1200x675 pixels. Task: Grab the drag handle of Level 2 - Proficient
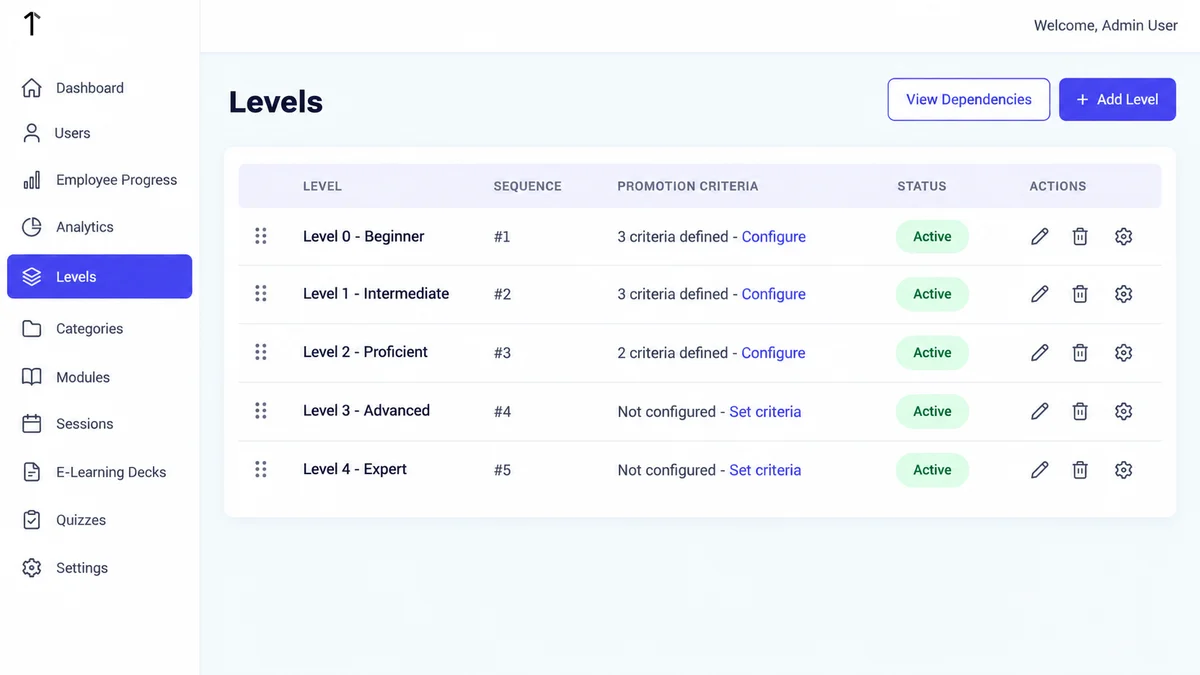(x=260, y=352)
